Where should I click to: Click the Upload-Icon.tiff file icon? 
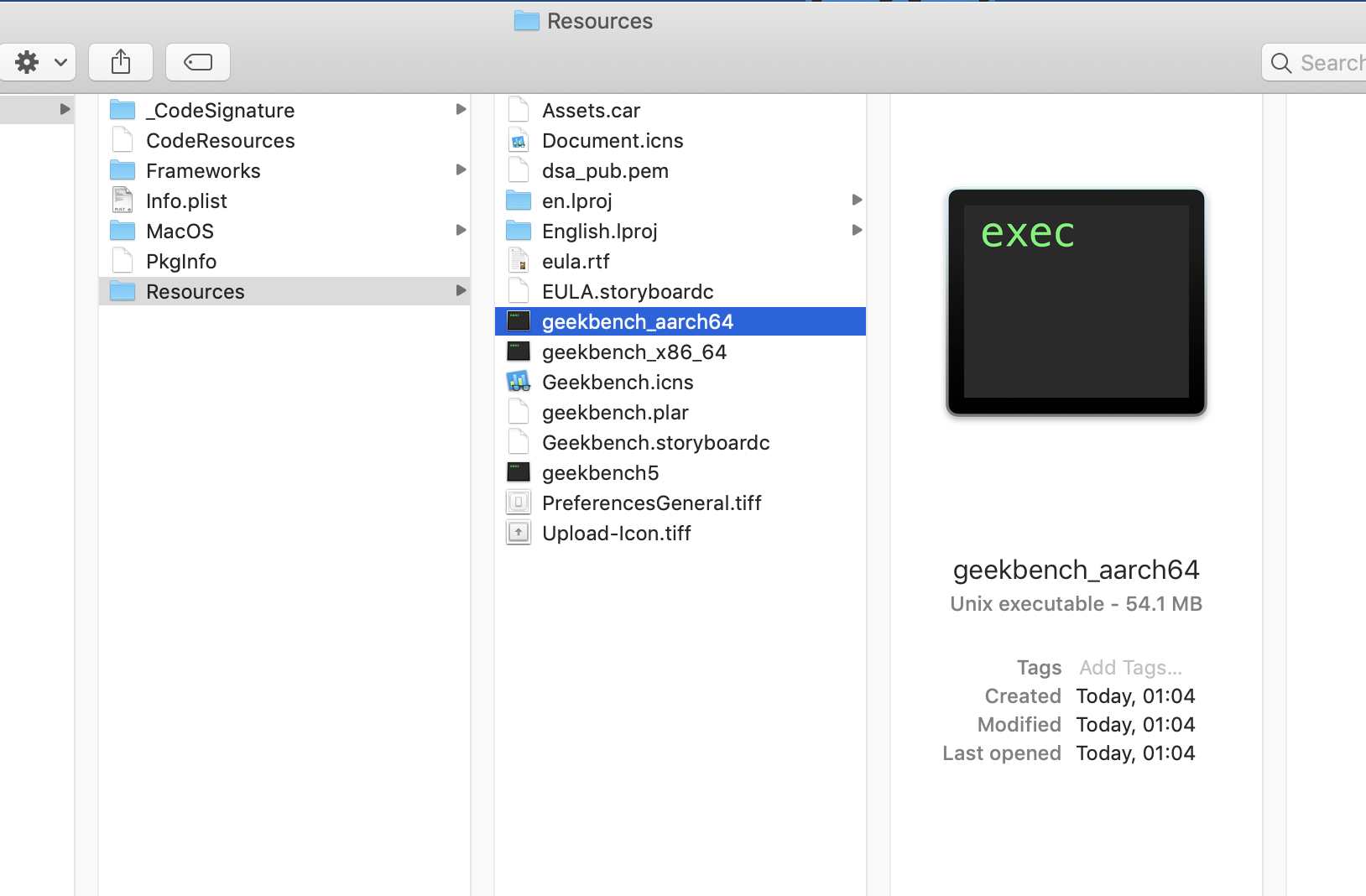coord(519,533)
